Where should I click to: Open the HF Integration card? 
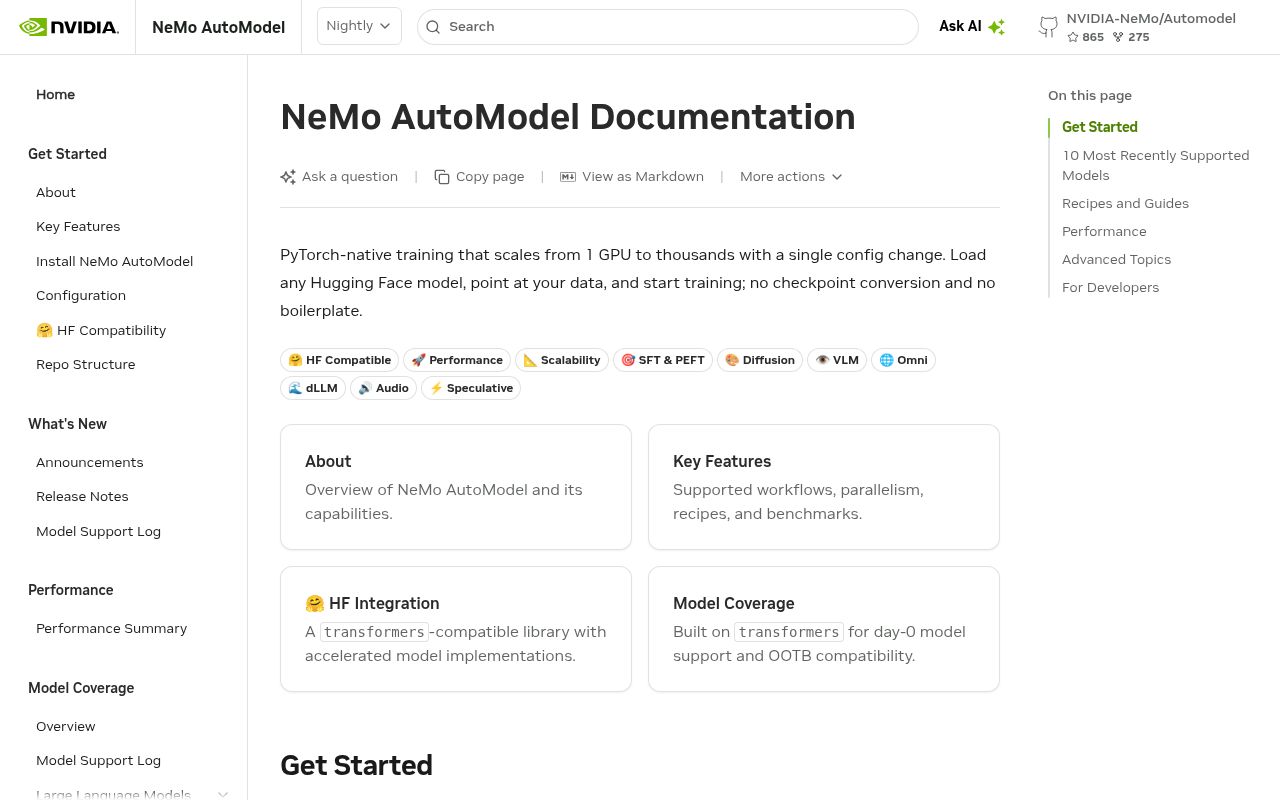click(x=456, y=629)
